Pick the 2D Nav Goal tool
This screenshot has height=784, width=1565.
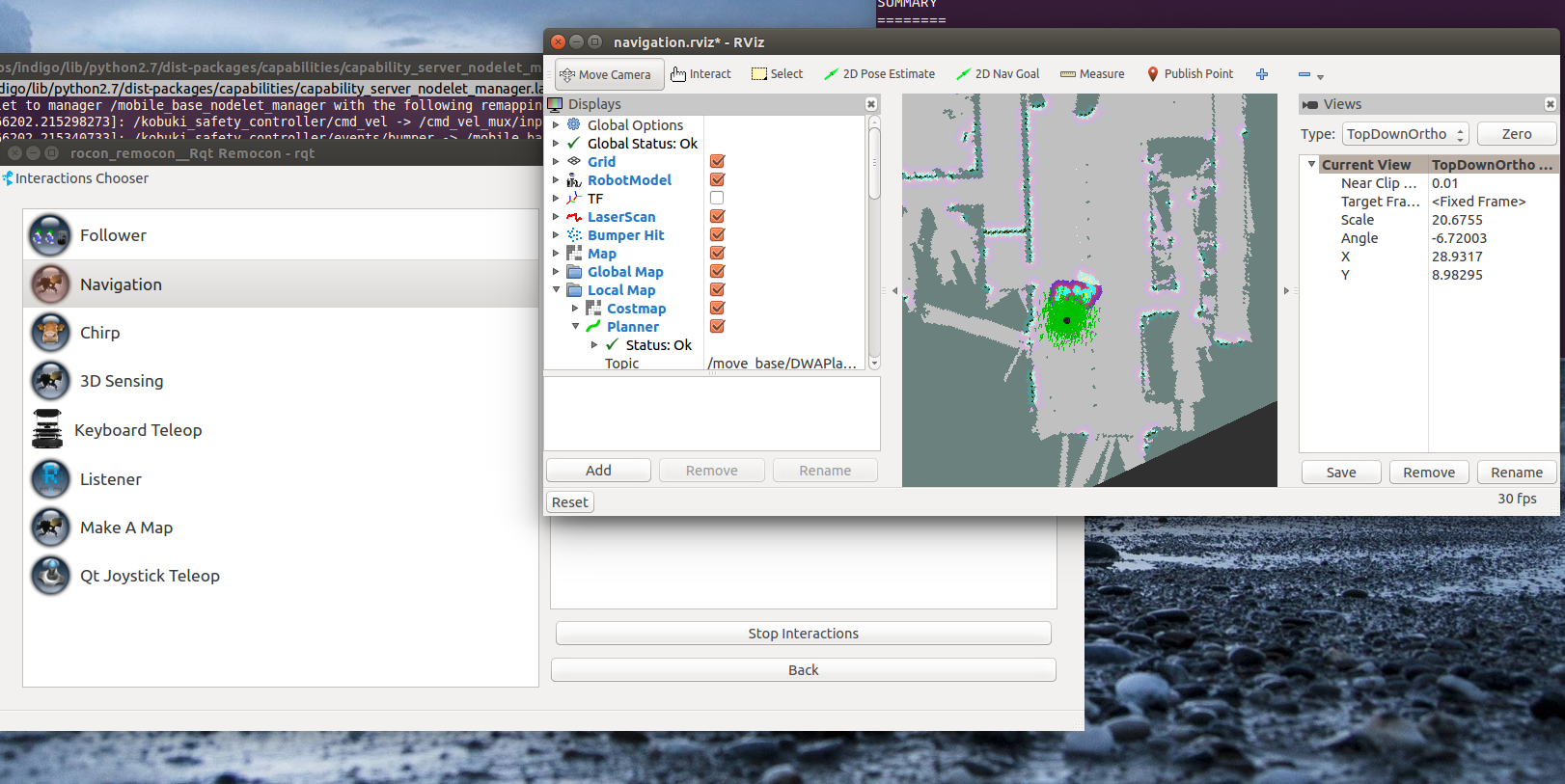coord(998,74)
